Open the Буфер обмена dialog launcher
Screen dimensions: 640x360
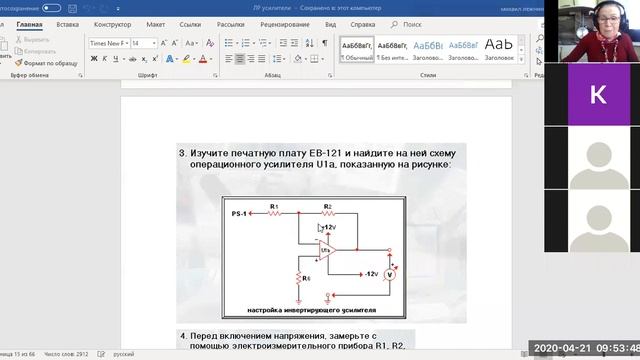80,76
